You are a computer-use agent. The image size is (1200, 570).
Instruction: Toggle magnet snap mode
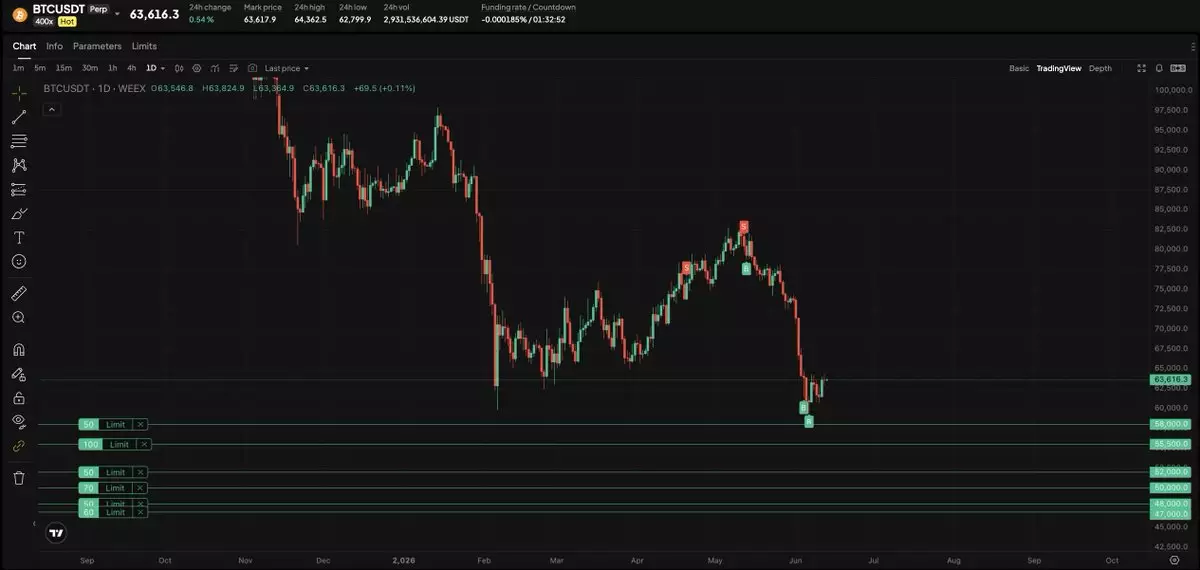[x=19, y=350]
